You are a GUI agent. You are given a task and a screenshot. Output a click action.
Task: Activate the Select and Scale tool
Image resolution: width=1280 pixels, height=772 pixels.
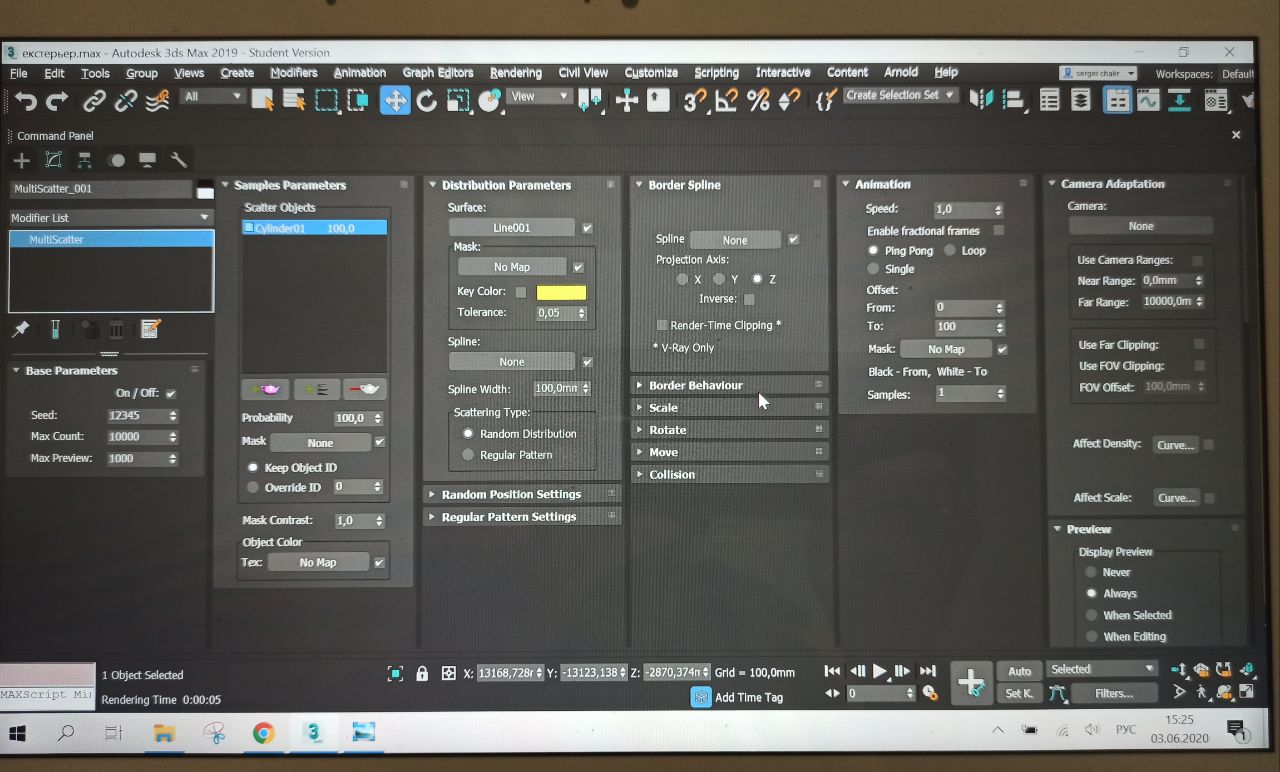pos(458,100)
